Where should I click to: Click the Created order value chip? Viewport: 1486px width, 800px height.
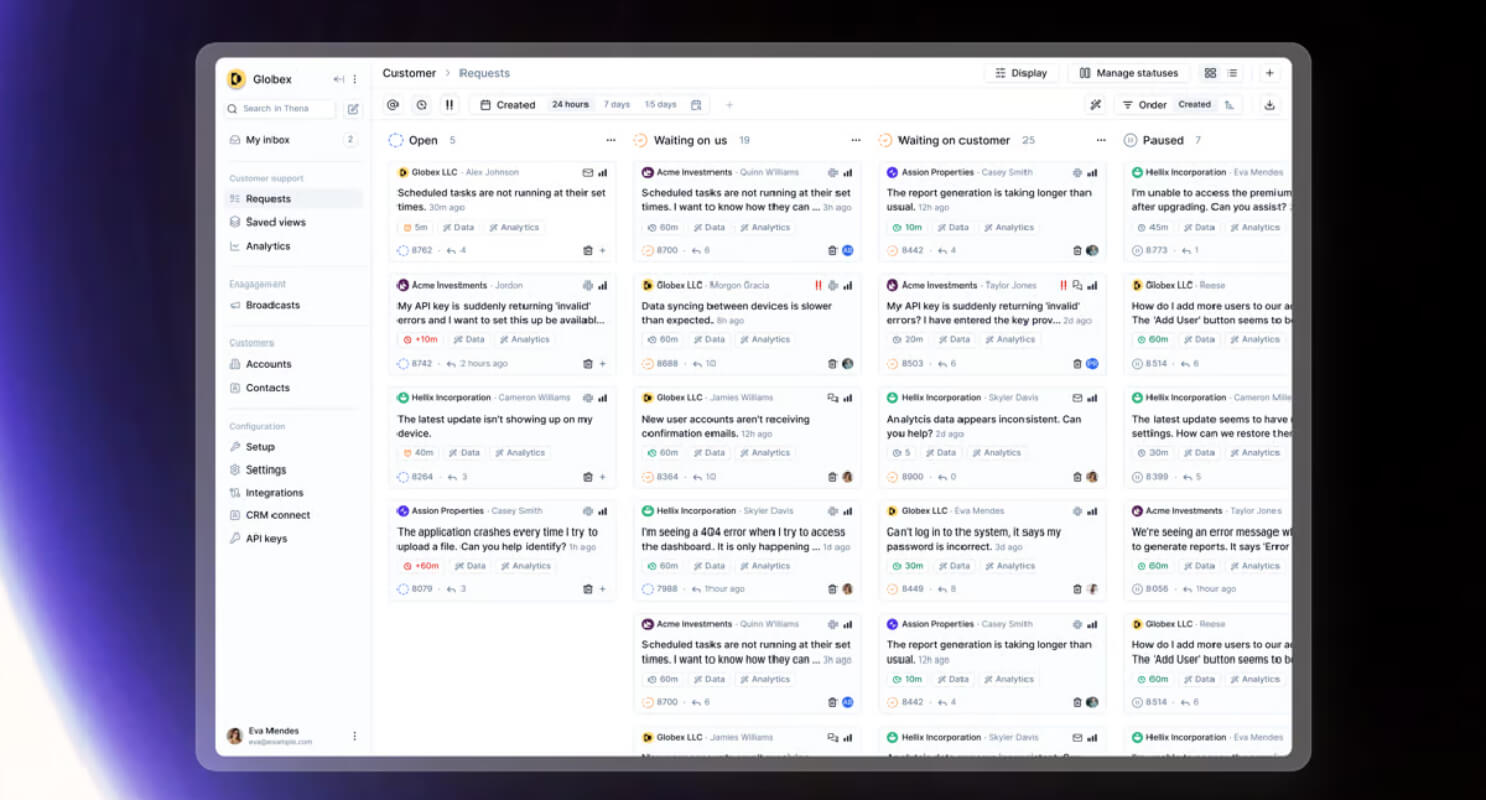[1194, 104]
